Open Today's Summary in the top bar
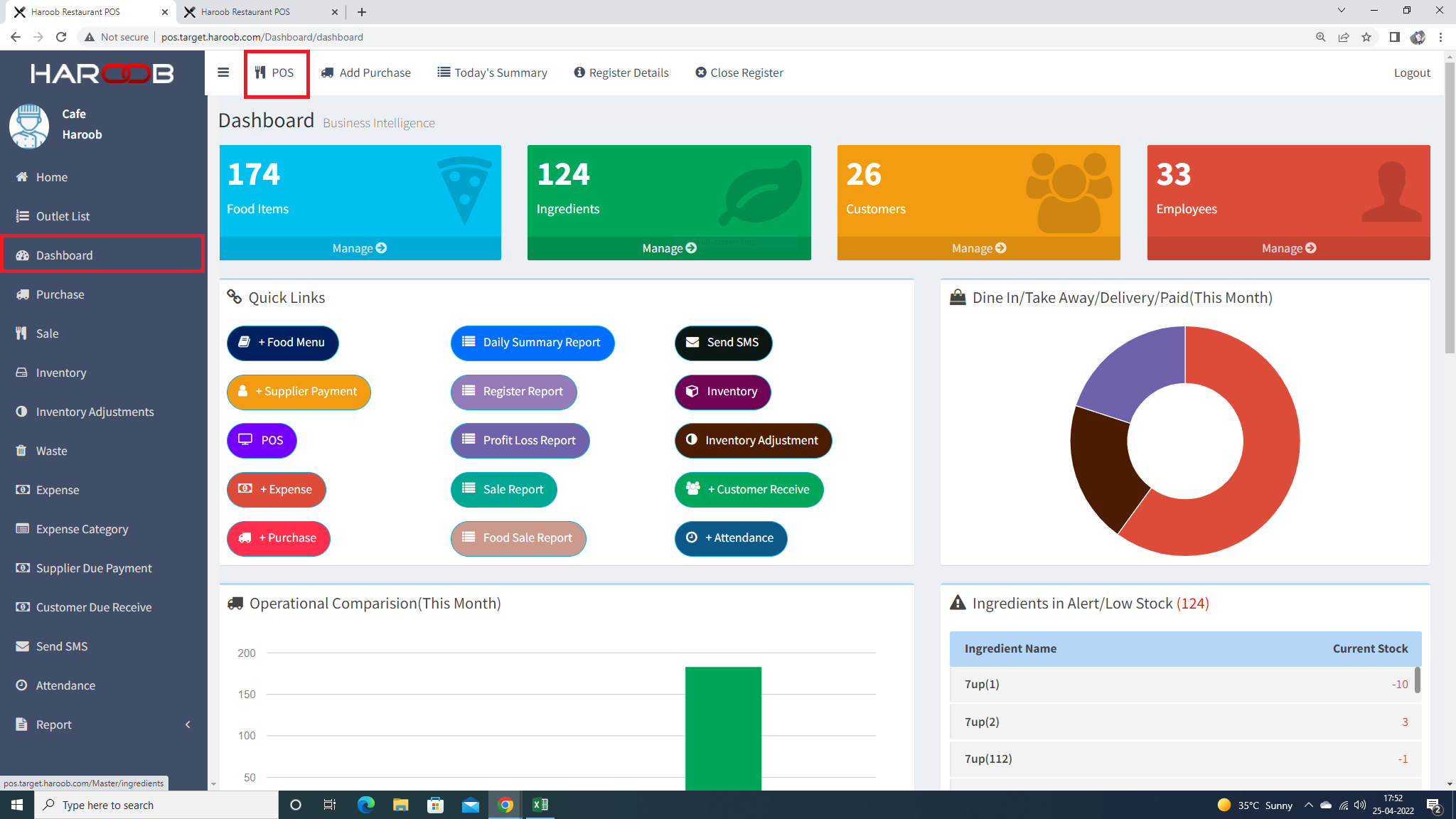 tap(492, 73)
